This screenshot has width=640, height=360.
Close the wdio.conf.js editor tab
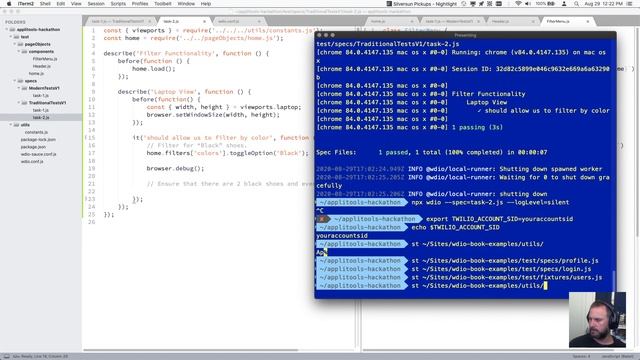point(259,21)
